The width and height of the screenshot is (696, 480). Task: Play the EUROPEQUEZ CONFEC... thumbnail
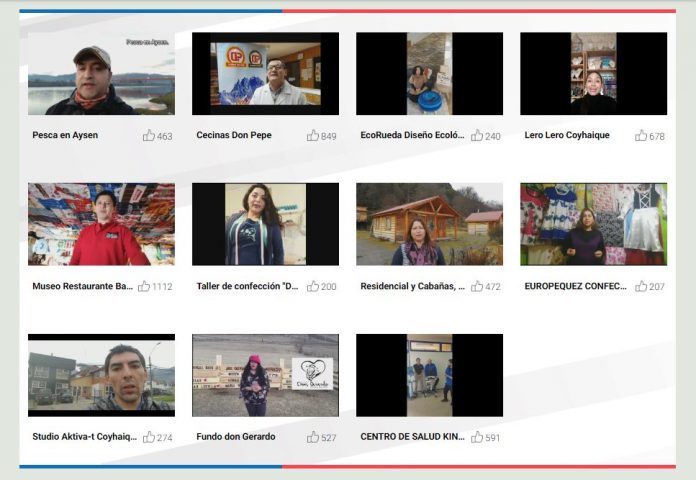[593, 224]
